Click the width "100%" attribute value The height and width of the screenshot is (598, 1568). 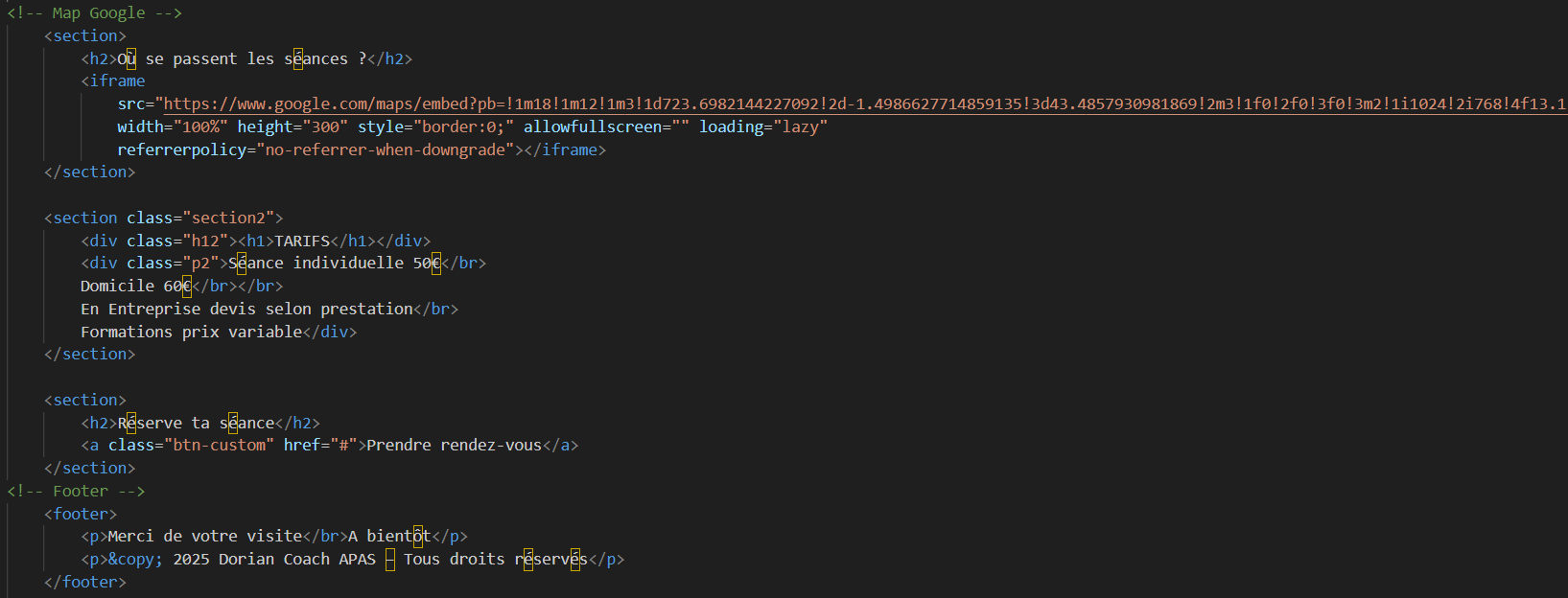point(200,127)
